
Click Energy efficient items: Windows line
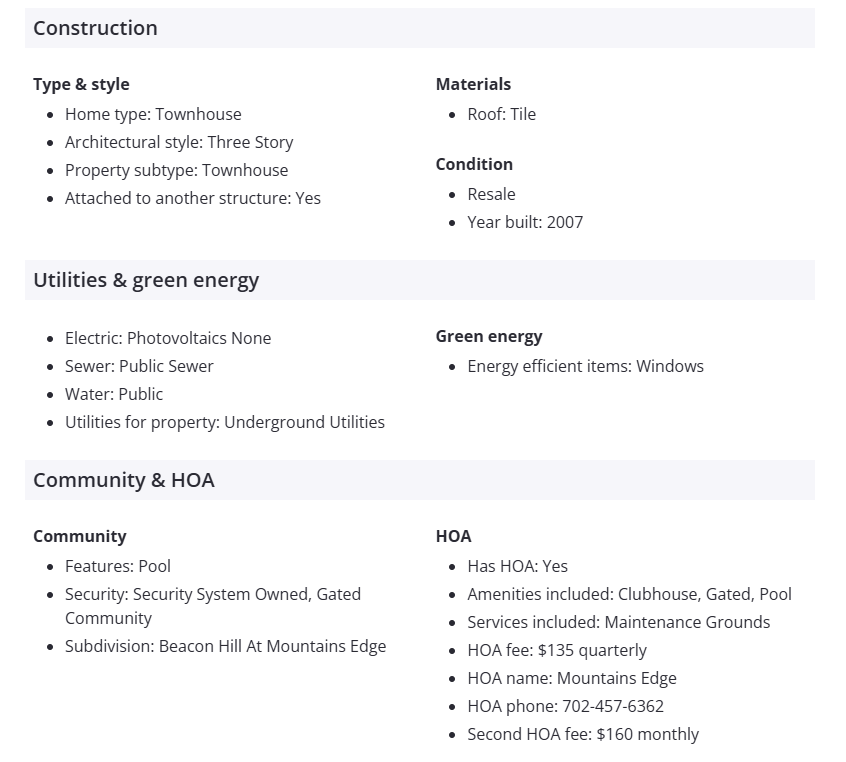(585, 366)
